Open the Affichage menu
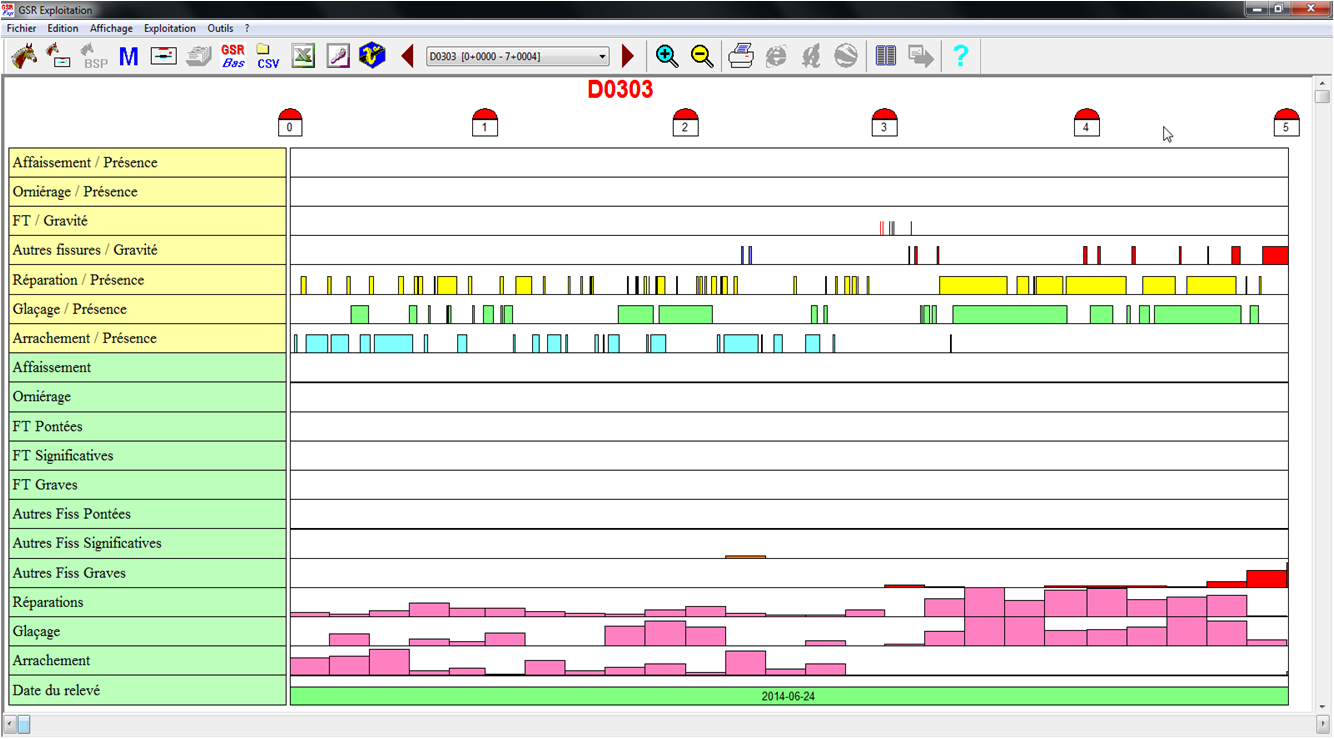 tap(111, 29)
